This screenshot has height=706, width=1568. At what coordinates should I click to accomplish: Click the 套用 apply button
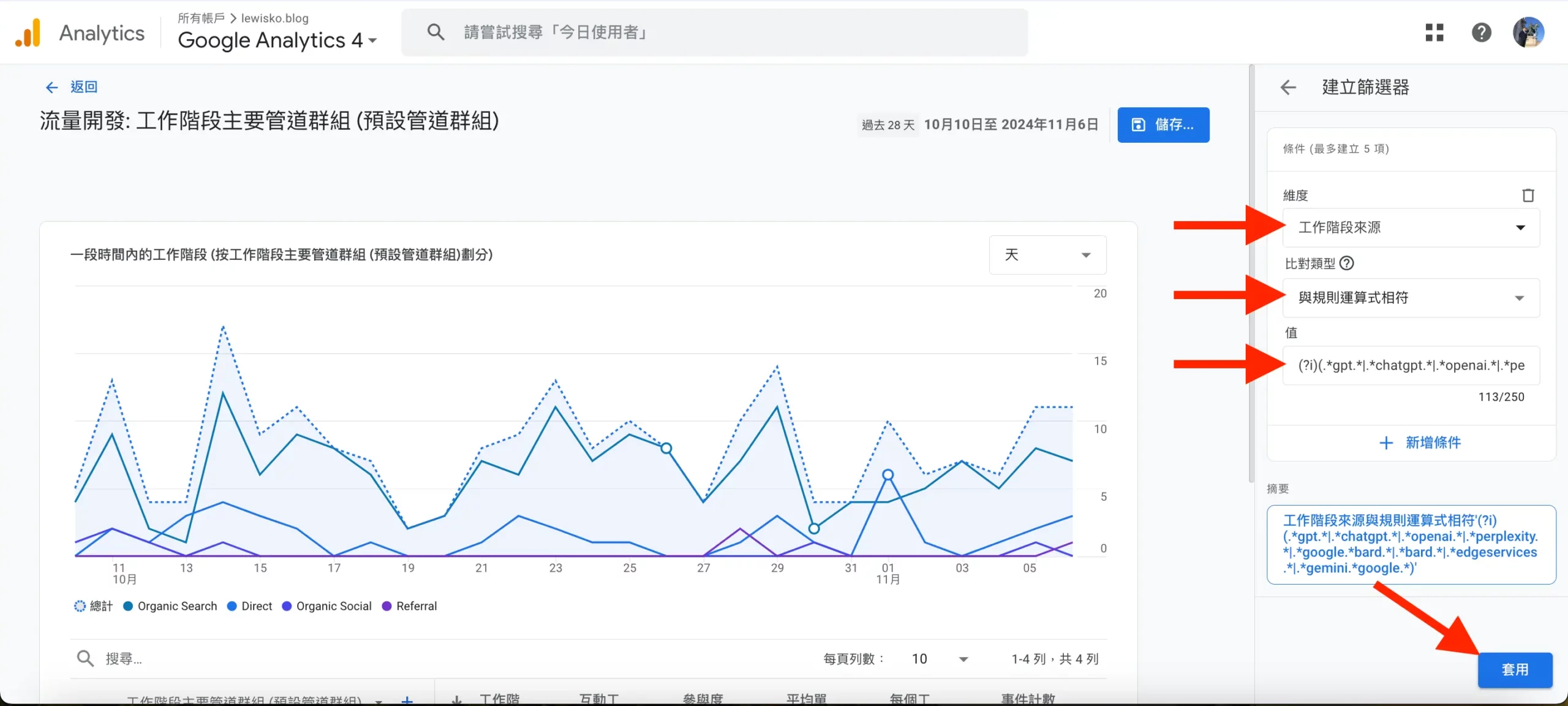click(1515, 670)
